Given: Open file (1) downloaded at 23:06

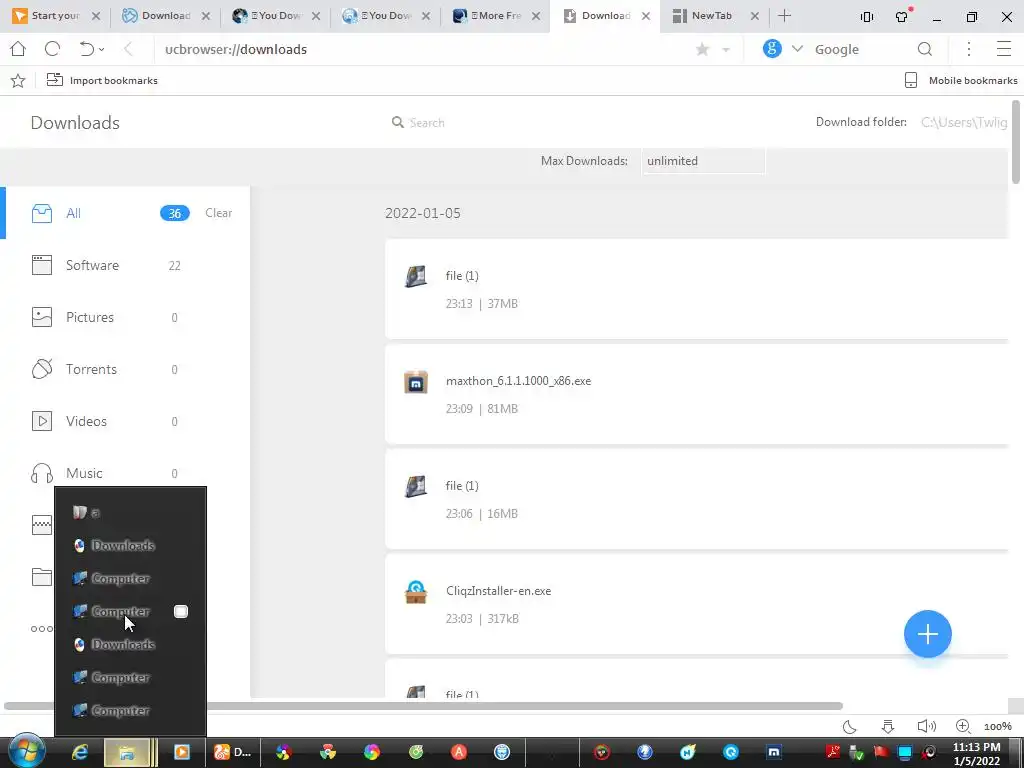Looking at the screenshot, I should pyautogui.click(x=697, y=500).
